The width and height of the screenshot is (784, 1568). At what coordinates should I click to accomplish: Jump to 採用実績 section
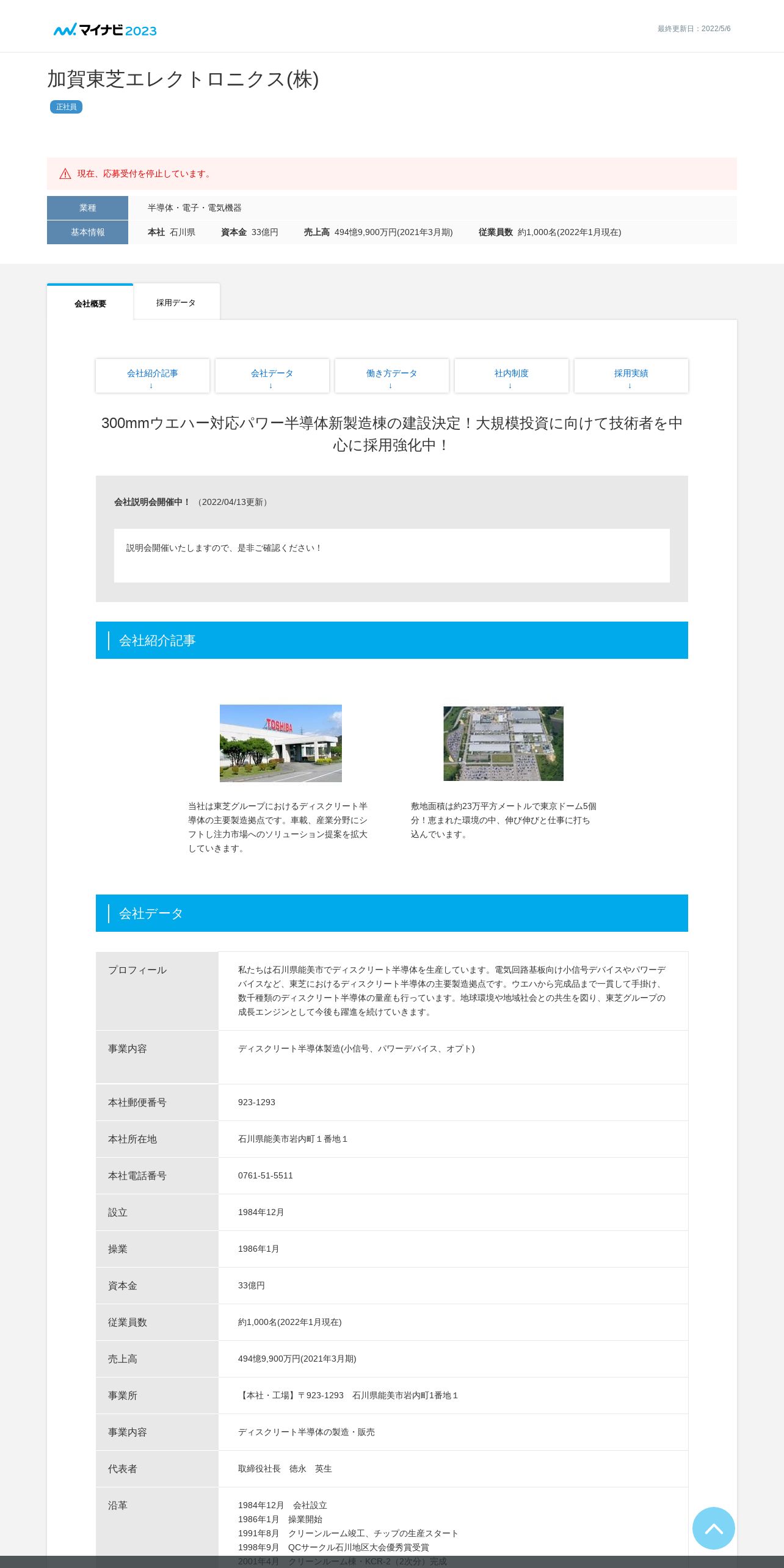coord(631,376)
